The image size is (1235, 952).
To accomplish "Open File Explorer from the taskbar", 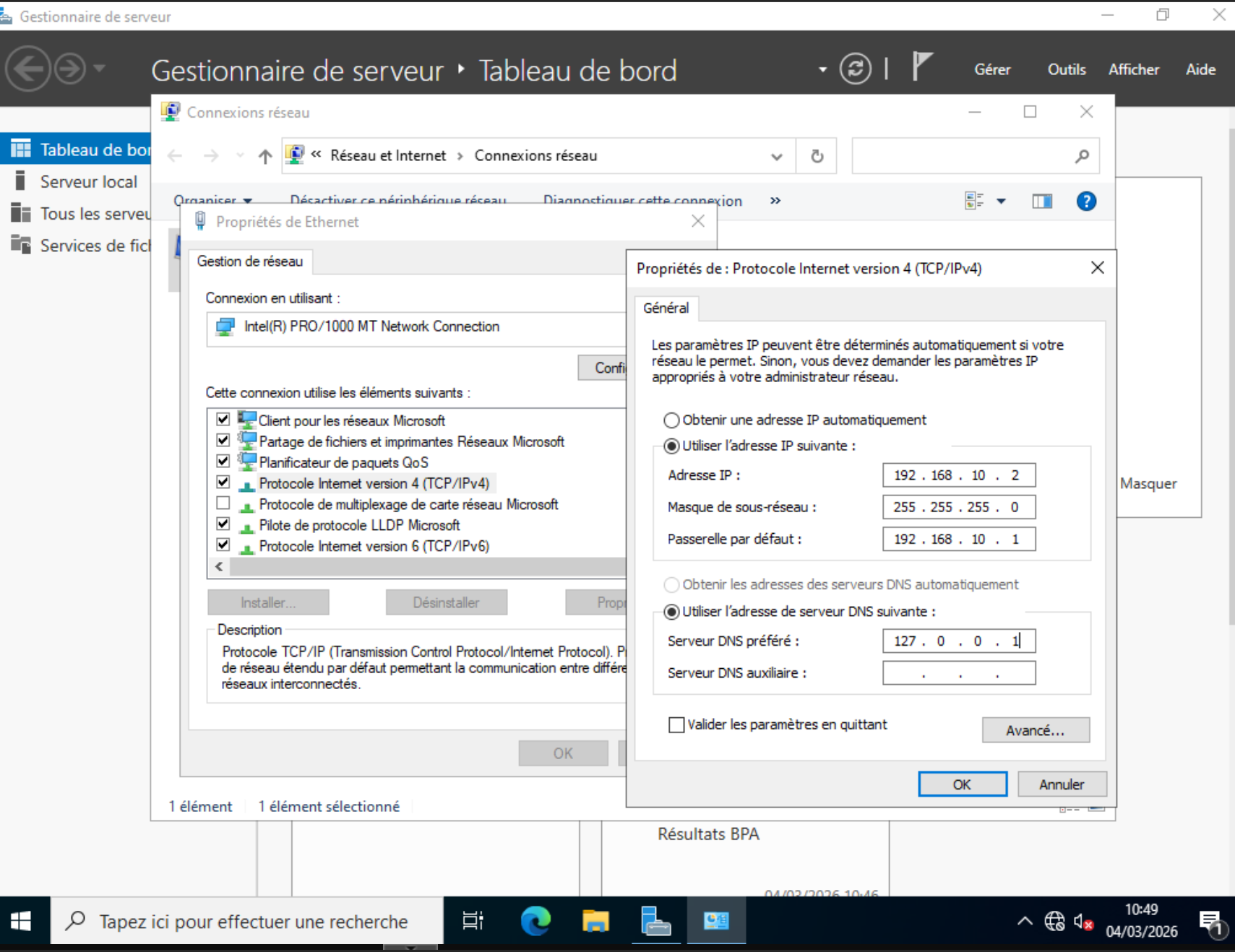I will (x=595, y=921).
